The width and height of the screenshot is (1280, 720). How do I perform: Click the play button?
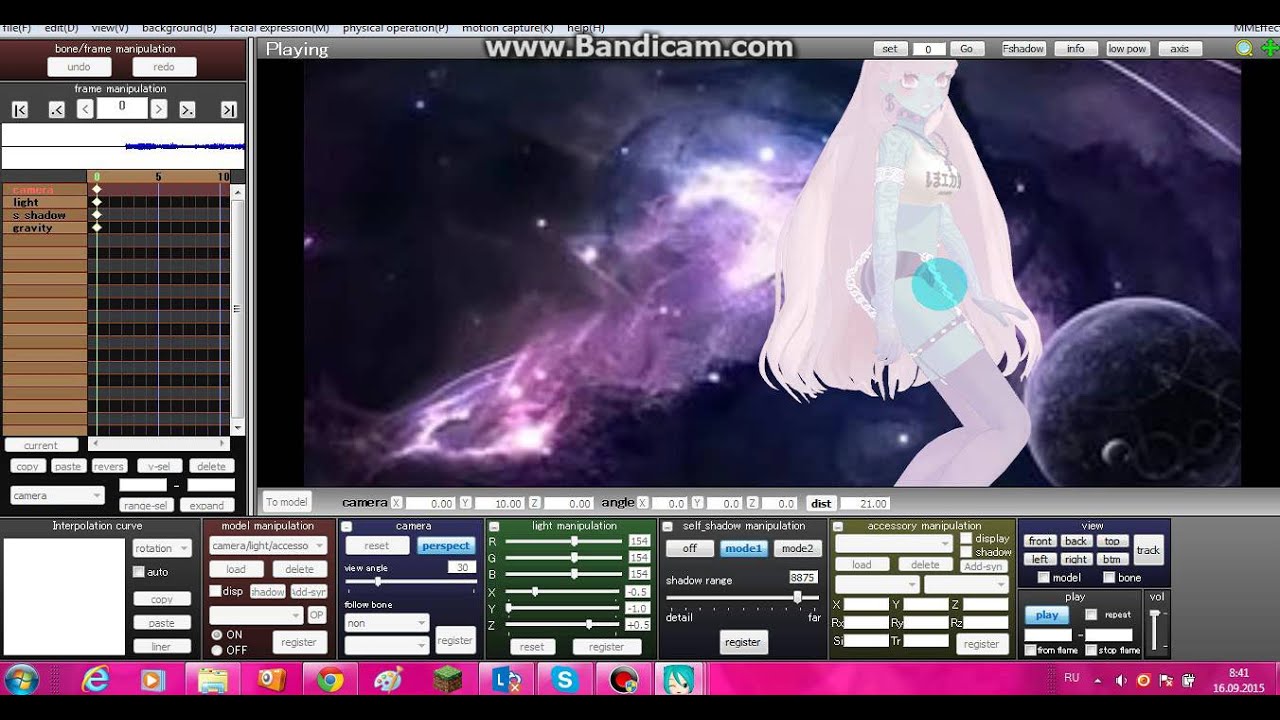(x=1047, y=615)
